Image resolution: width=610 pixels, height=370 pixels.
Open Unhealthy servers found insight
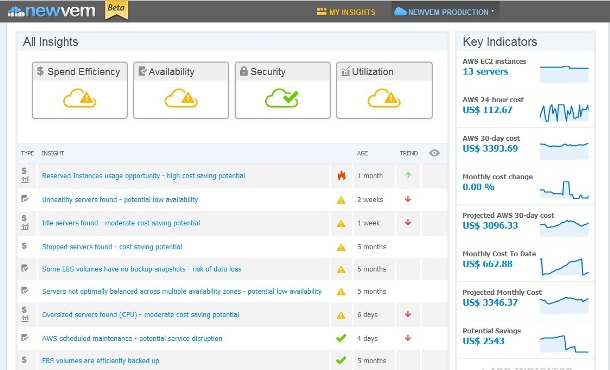[x=120, y=200]
